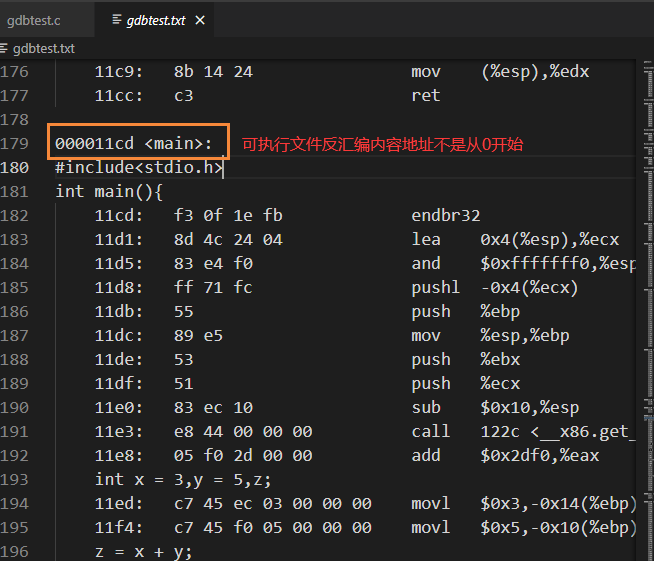
Task: Click operand '%ebx' on line 188
Action: point(501,360)
